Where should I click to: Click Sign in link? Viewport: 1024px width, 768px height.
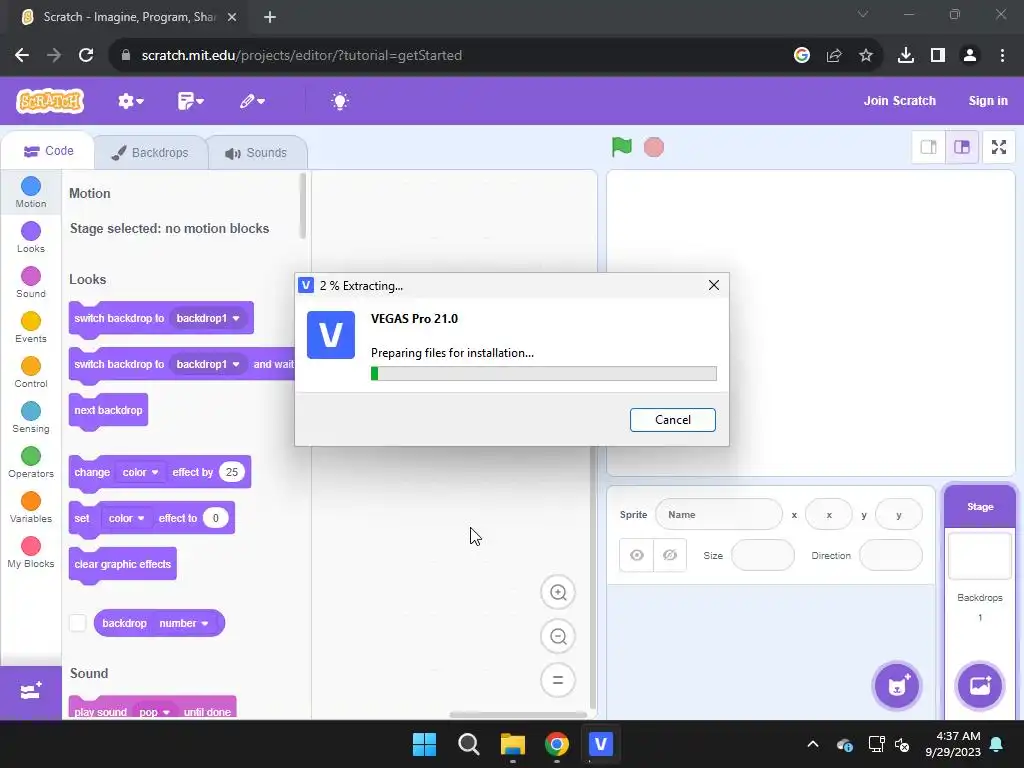[x=987, y=101]
